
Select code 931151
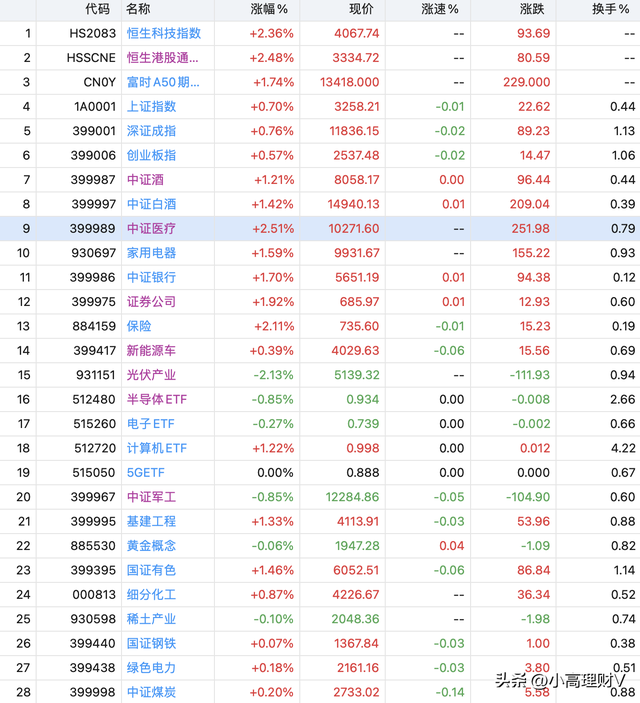click(96, 375)
